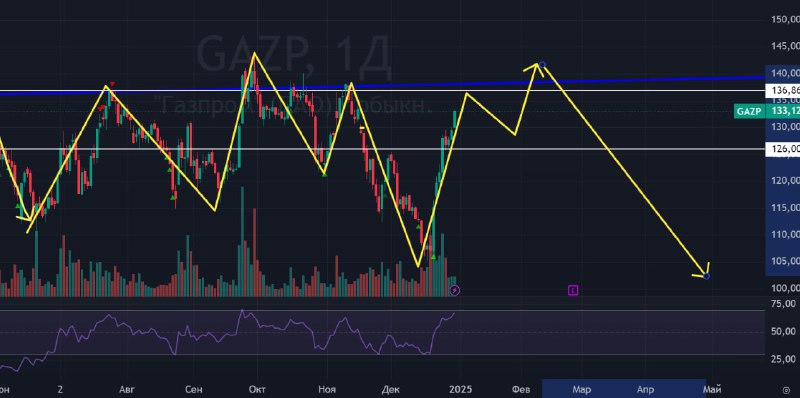
Task: Select the blue anchor point near May low
Action: [706, 276]
